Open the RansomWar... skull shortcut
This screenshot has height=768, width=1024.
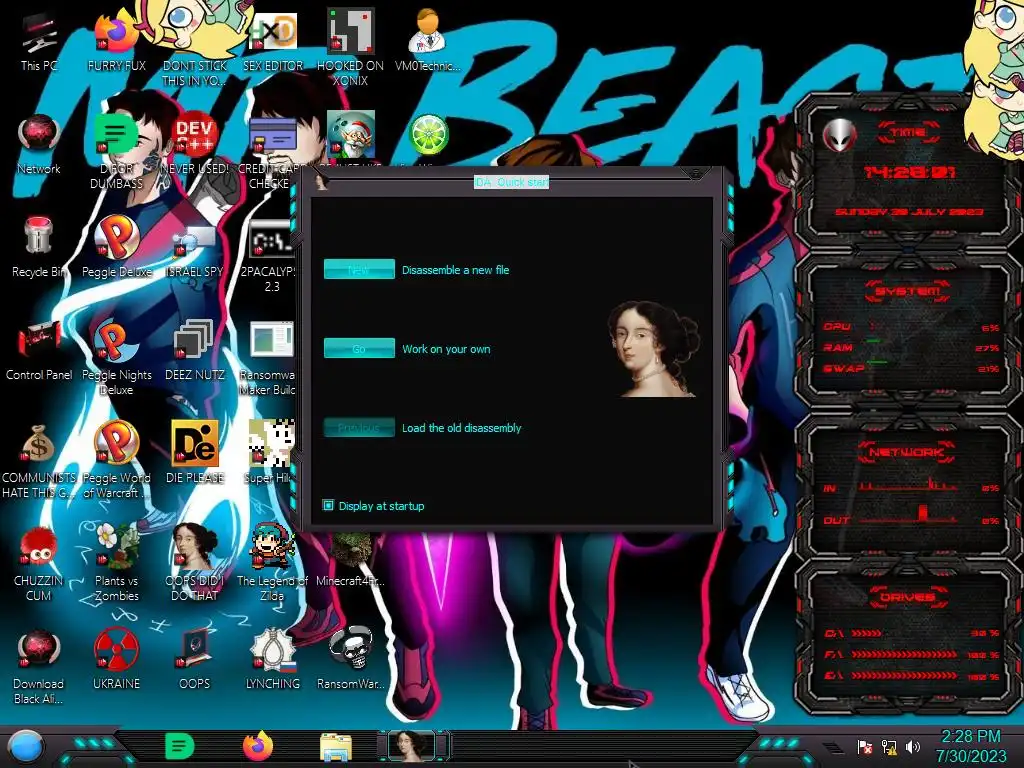pos(350,658)
